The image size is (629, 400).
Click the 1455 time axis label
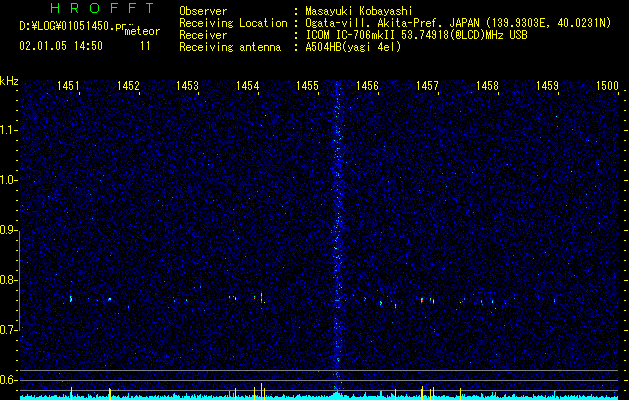point(307,85)
